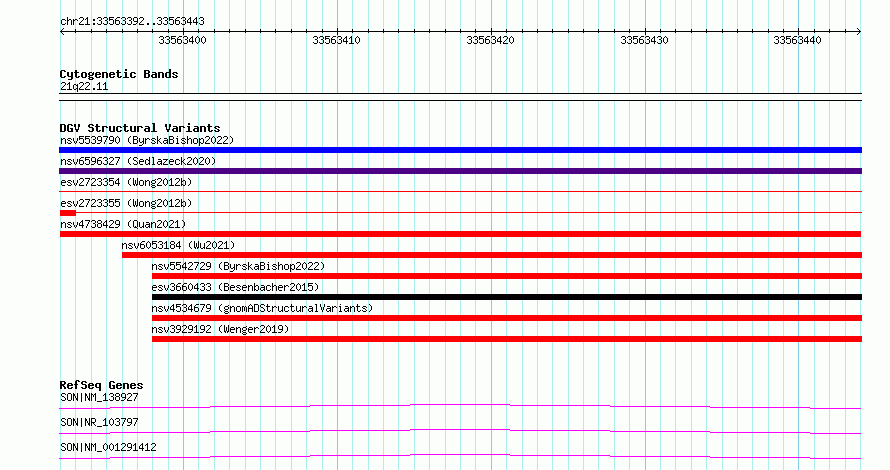This screenshot has width=890, height=470.
Task: Select the purple nsv6596327 variant bar
Action: [460, 171]
